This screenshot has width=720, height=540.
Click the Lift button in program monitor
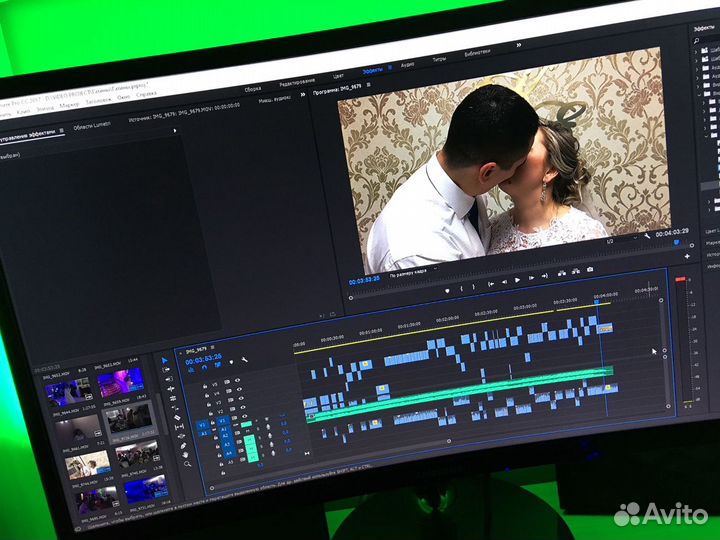point(562,273)
